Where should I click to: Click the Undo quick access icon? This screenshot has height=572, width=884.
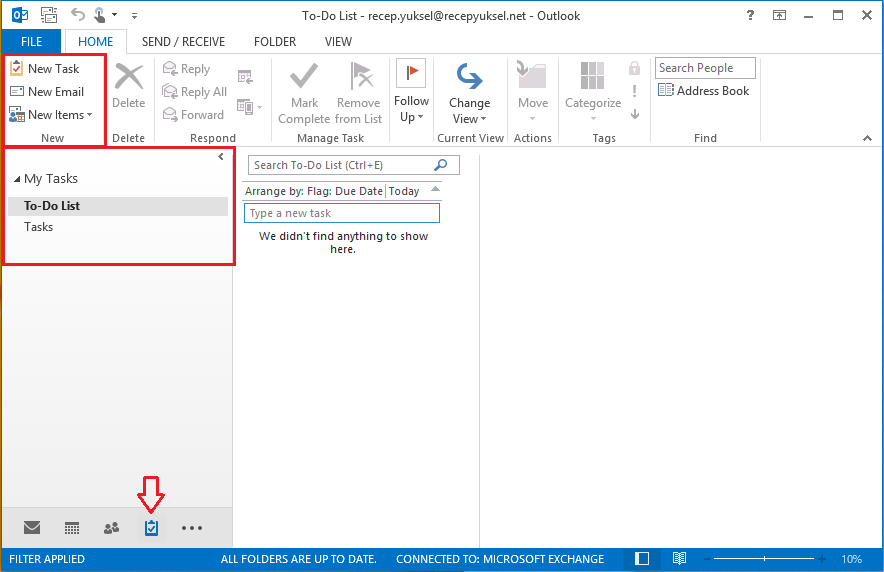(77, 15)
